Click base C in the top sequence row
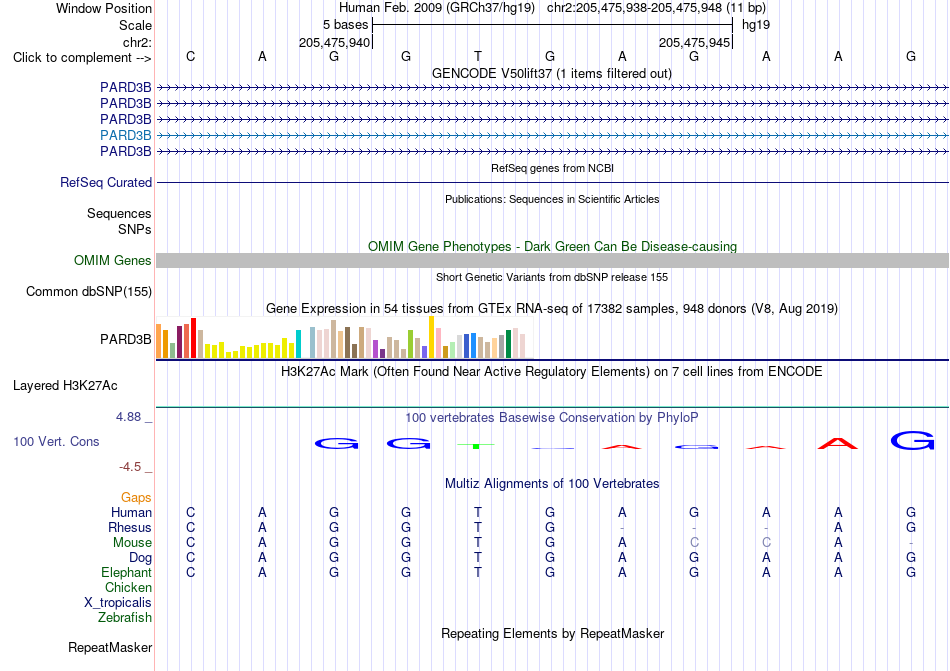Screen dimensions: 950x671 [190, 56]
